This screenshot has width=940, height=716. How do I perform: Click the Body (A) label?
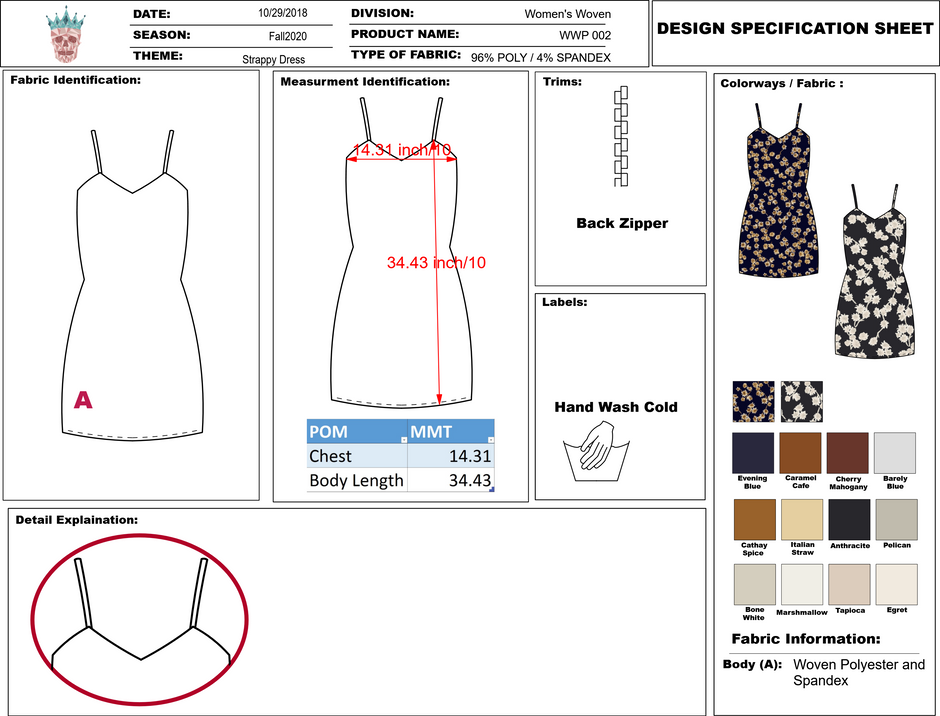[x=752, y=664]
